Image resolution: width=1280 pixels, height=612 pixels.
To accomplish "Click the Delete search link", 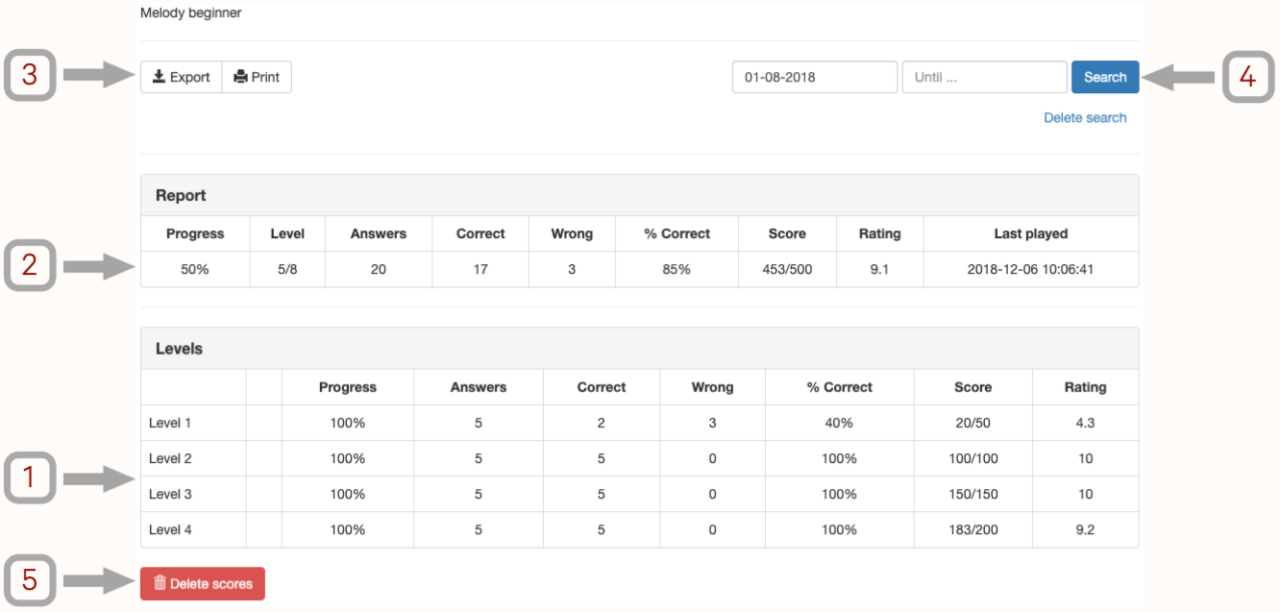I will [x=1085, y=117].
